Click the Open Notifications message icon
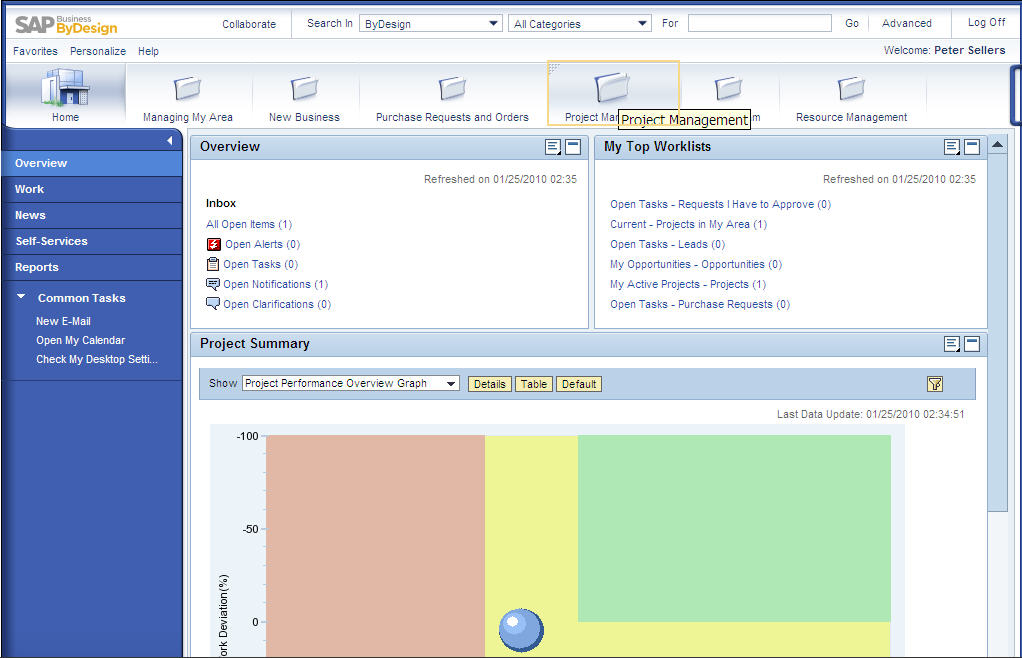 click(212, 284)
